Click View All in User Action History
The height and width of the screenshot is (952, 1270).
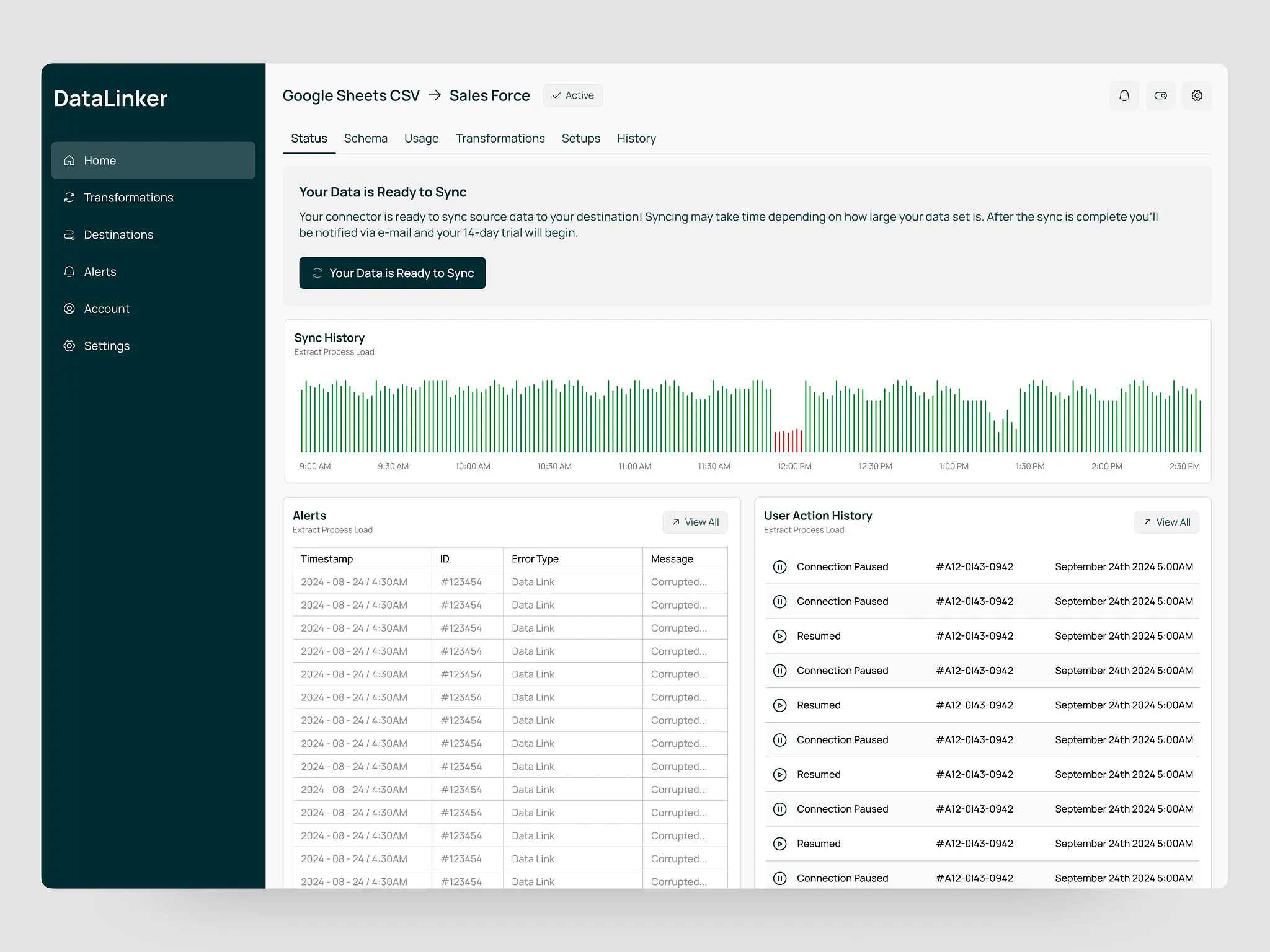click(x=1166, y=522)
